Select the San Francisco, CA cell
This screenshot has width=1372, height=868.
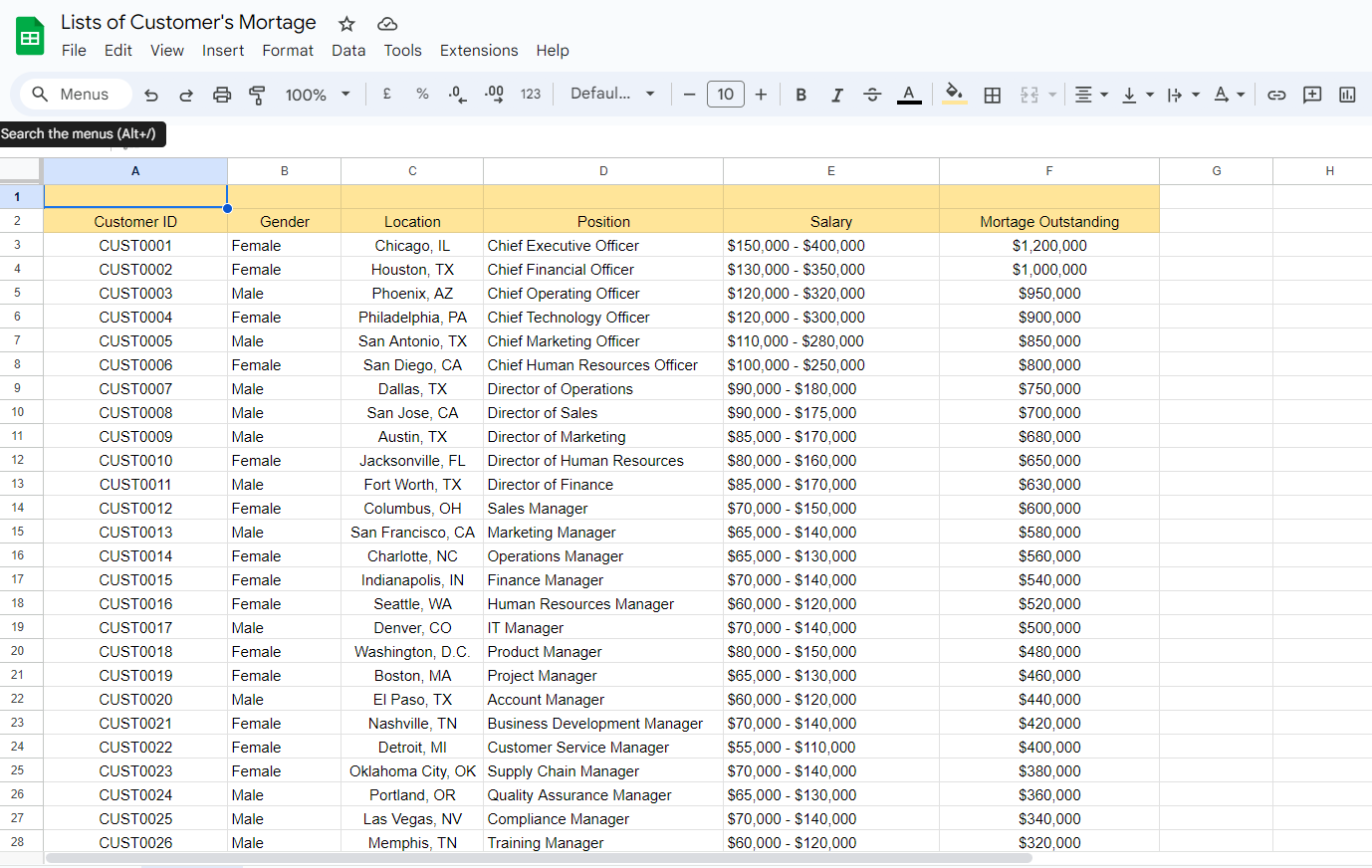pos(412,532)
